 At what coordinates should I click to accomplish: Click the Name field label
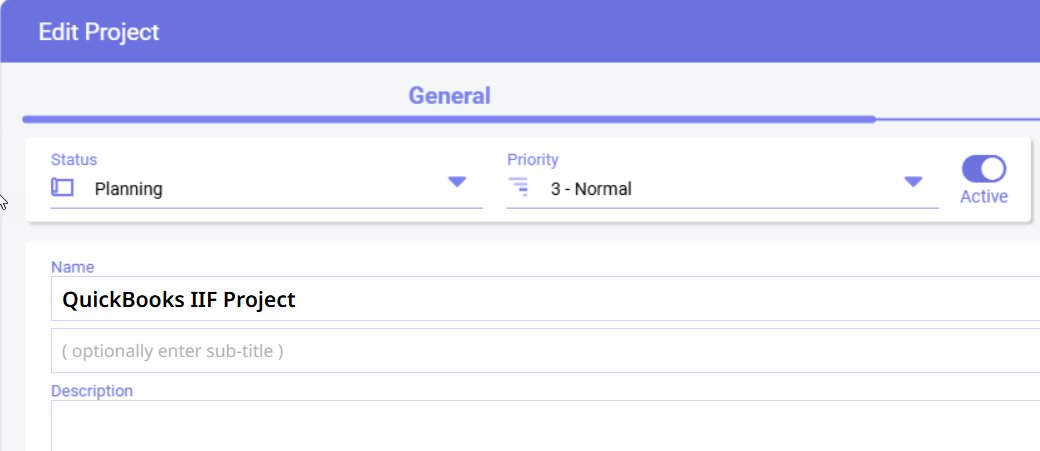point(72,267)
